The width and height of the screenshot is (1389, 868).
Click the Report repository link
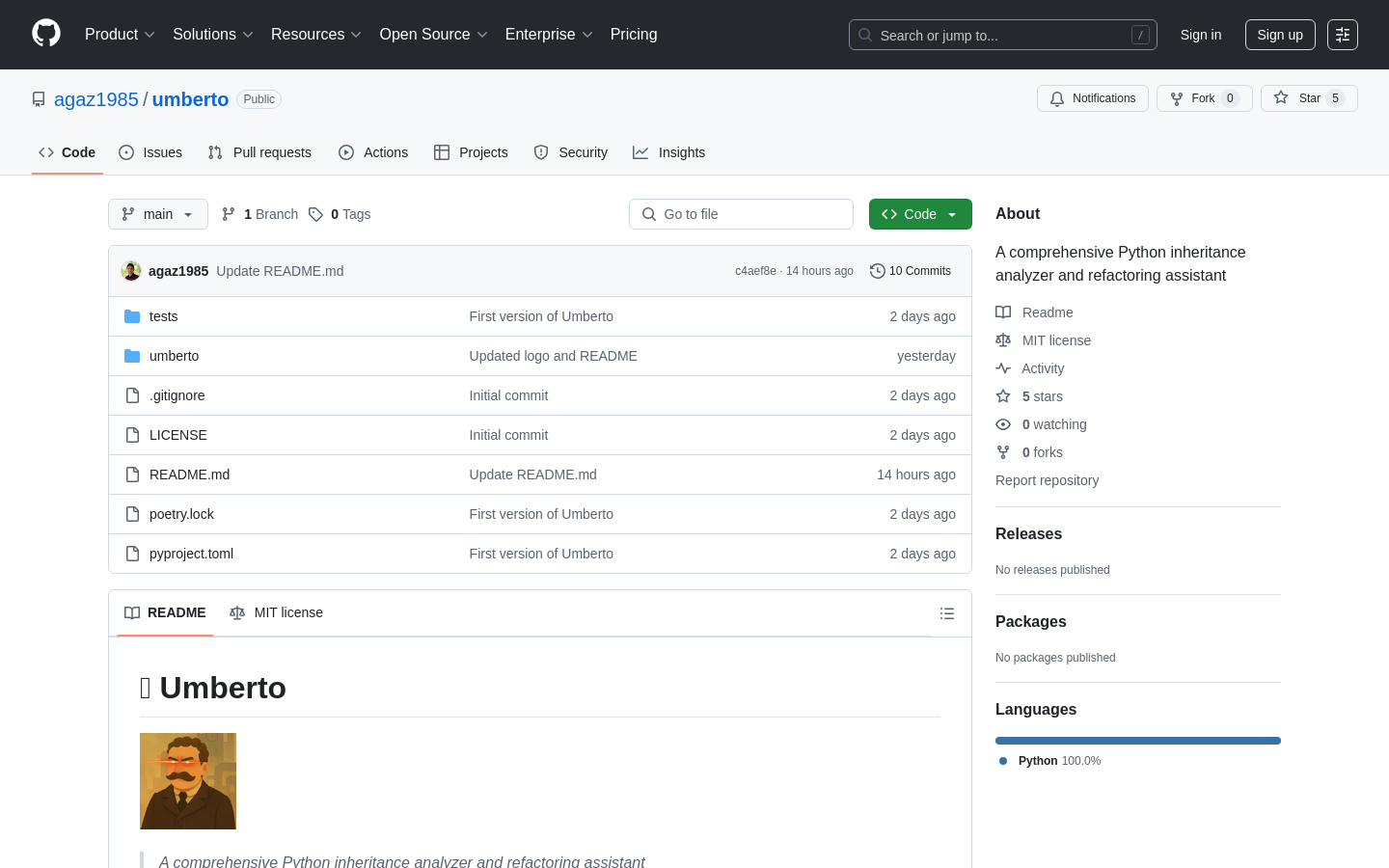click(1047, 480)
